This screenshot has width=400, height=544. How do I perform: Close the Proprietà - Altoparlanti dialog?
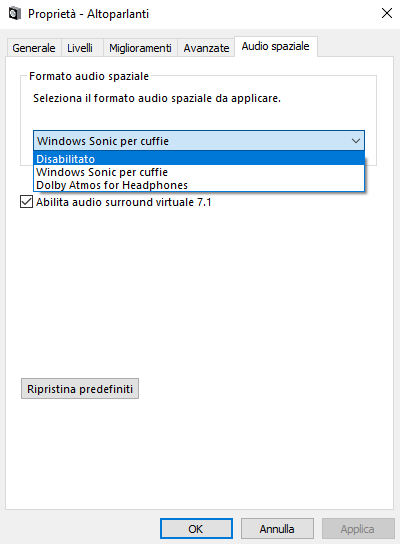tap(386, 14)
